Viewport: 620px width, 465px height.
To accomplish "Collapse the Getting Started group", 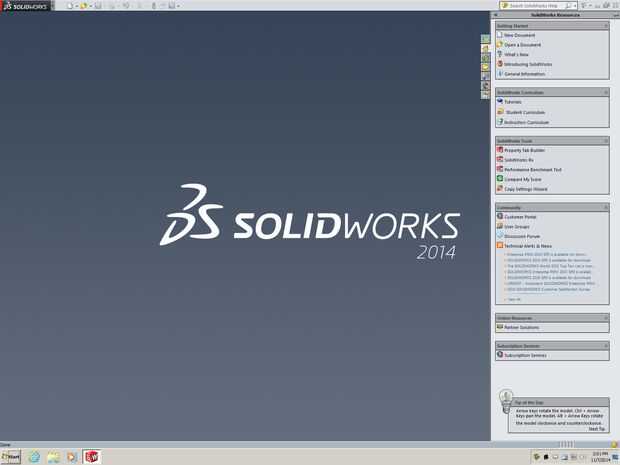I will click(606, 26).
